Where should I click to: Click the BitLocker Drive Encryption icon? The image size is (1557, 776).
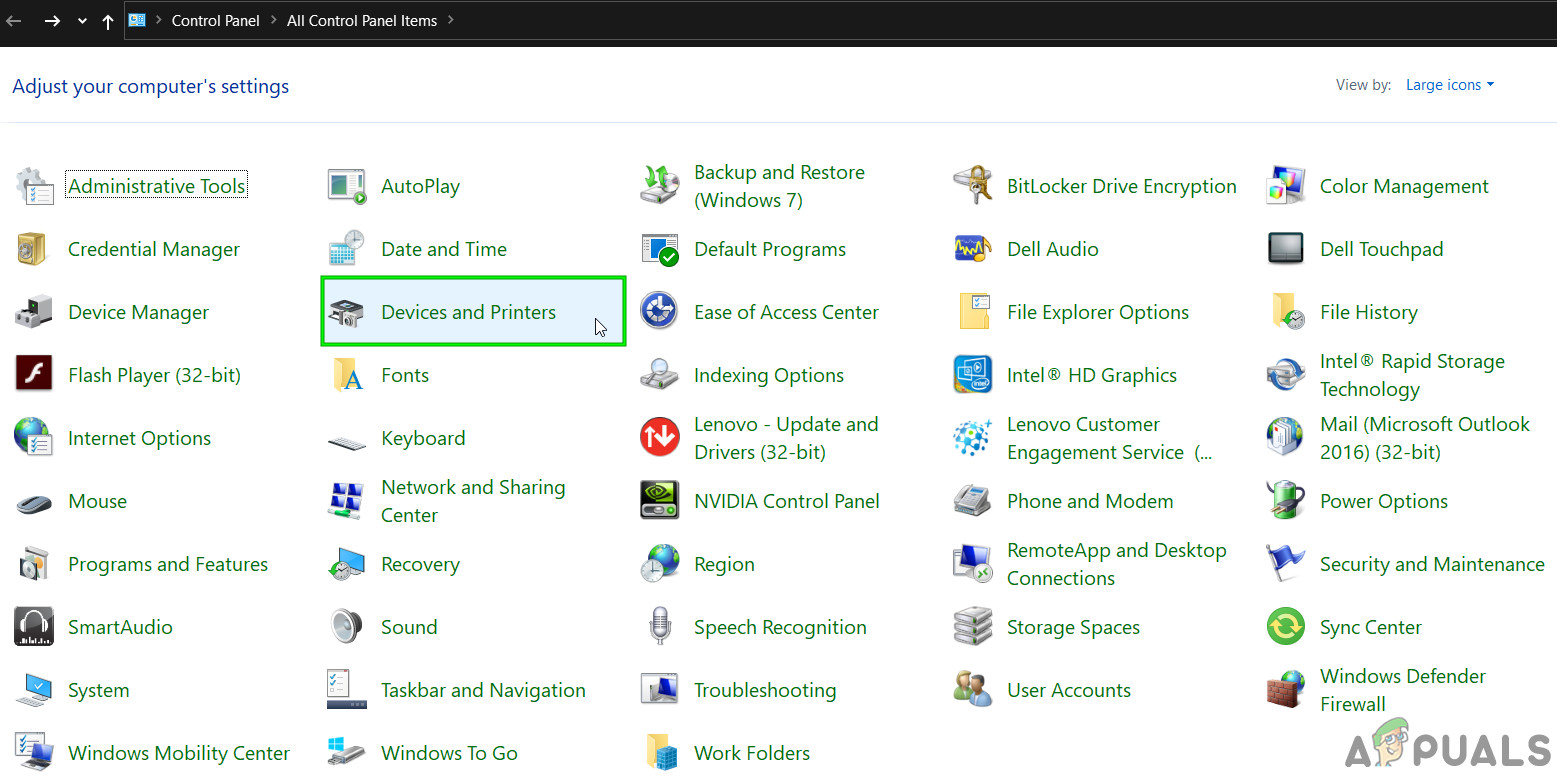point(972,186)
